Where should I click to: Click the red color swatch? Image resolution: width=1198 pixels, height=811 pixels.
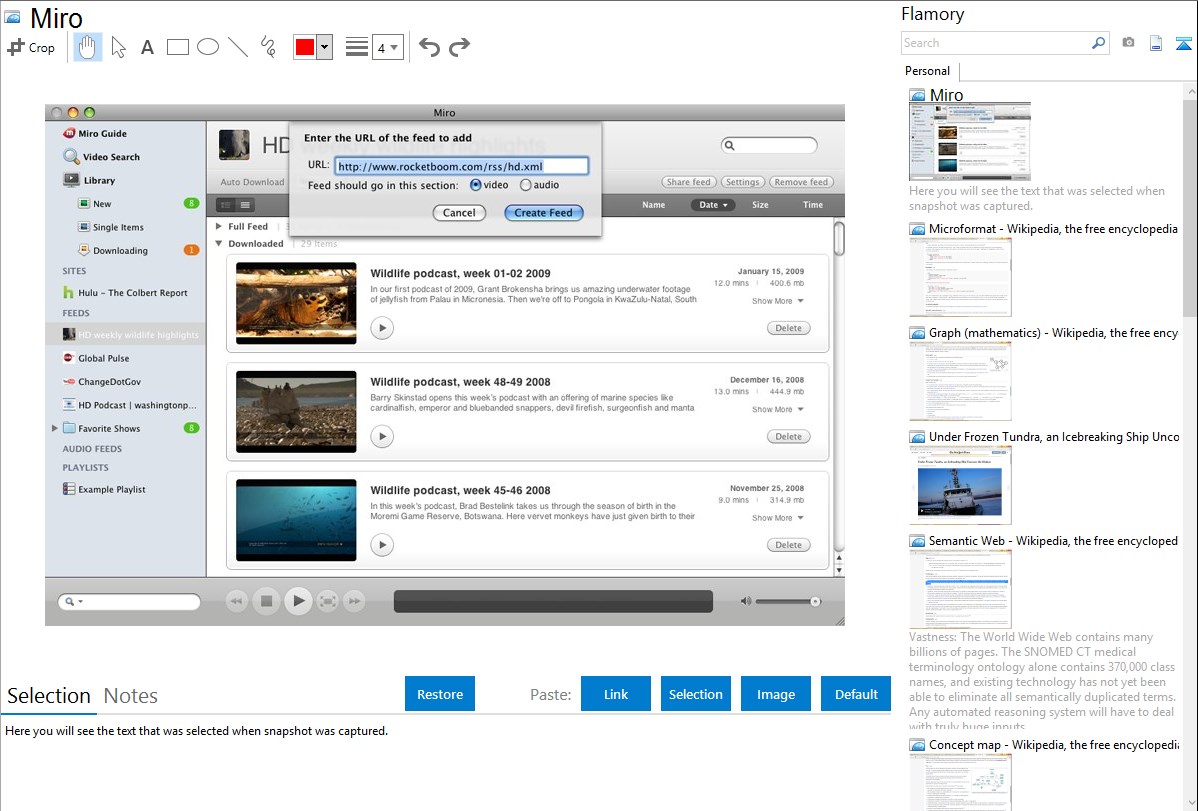pyautogui.click(x=304, y=47)
